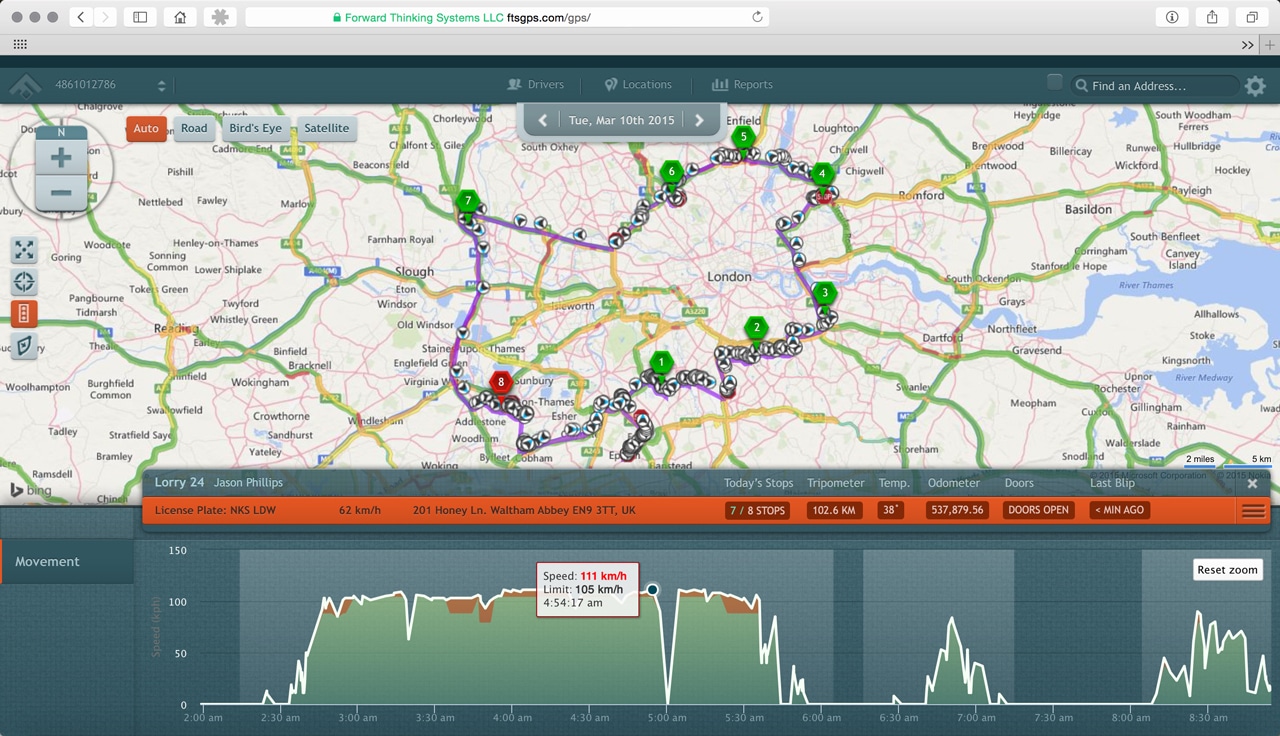Image resolution: width=1280 pixels, height=736 pixels.
Task: Go forward in Safari browser
Action: pos(105,17)
